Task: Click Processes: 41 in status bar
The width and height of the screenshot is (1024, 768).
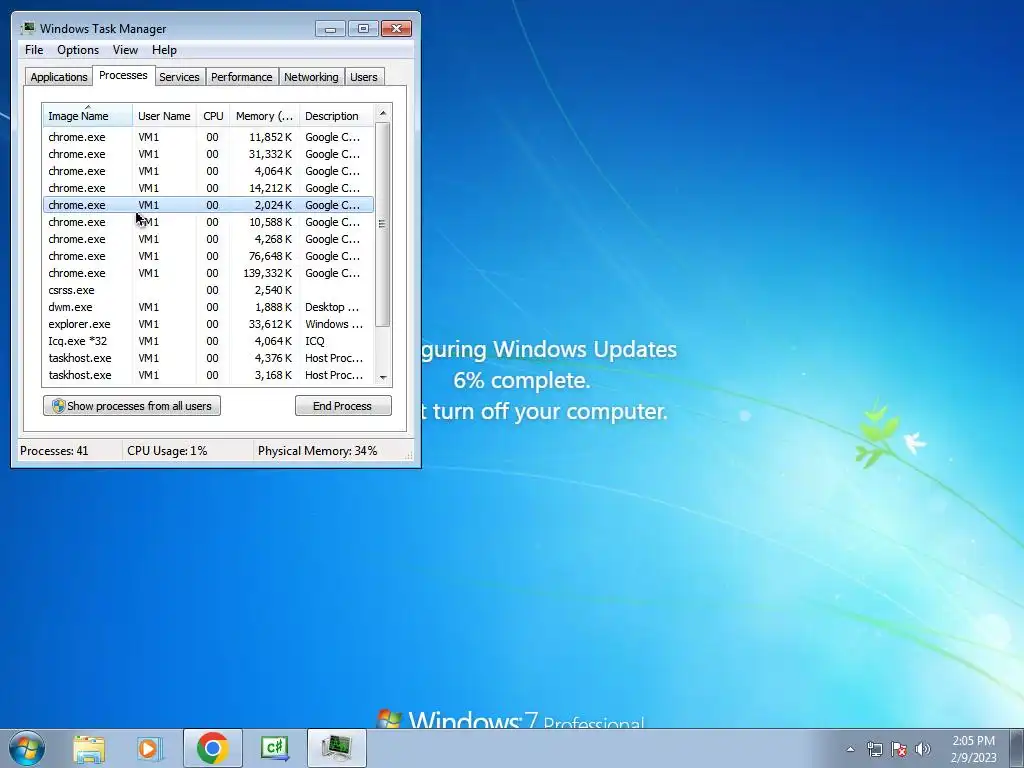Action: (54, 451)
